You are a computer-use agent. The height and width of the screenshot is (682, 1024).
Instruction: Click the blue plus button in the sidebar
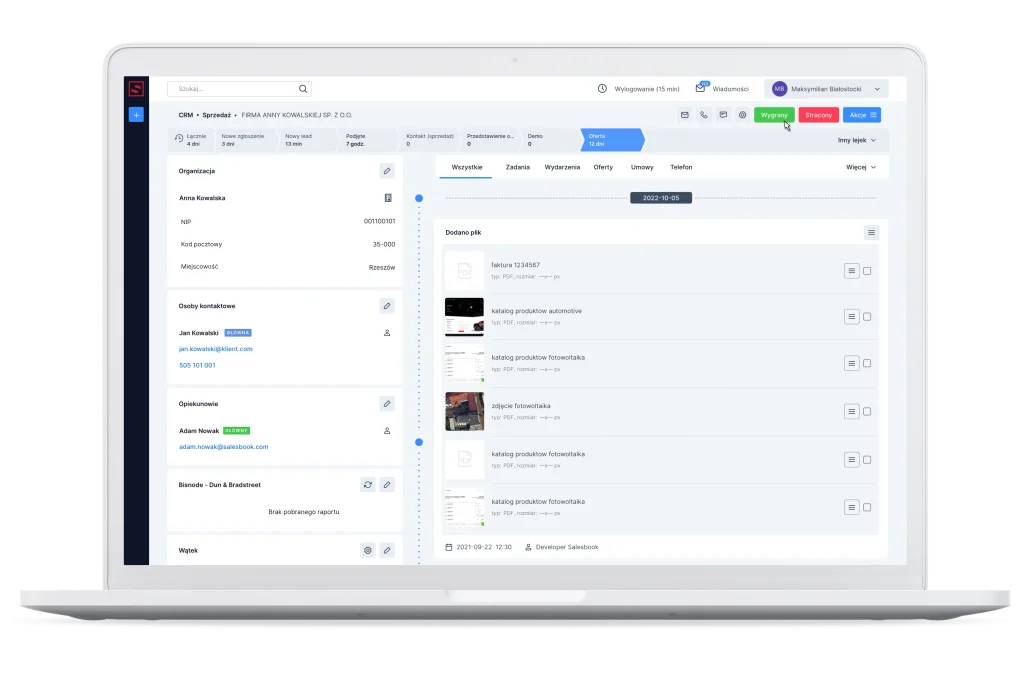pyautogui.click(x=136, y=115)
